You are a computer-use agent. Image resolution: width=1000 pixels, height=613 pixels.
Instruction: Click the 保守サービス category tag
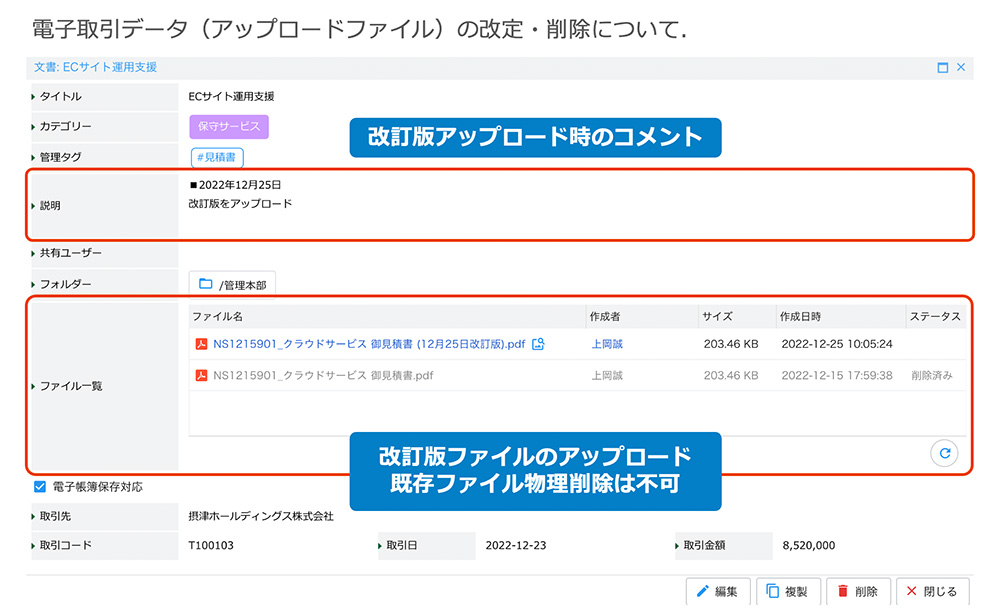coord(229,126)
